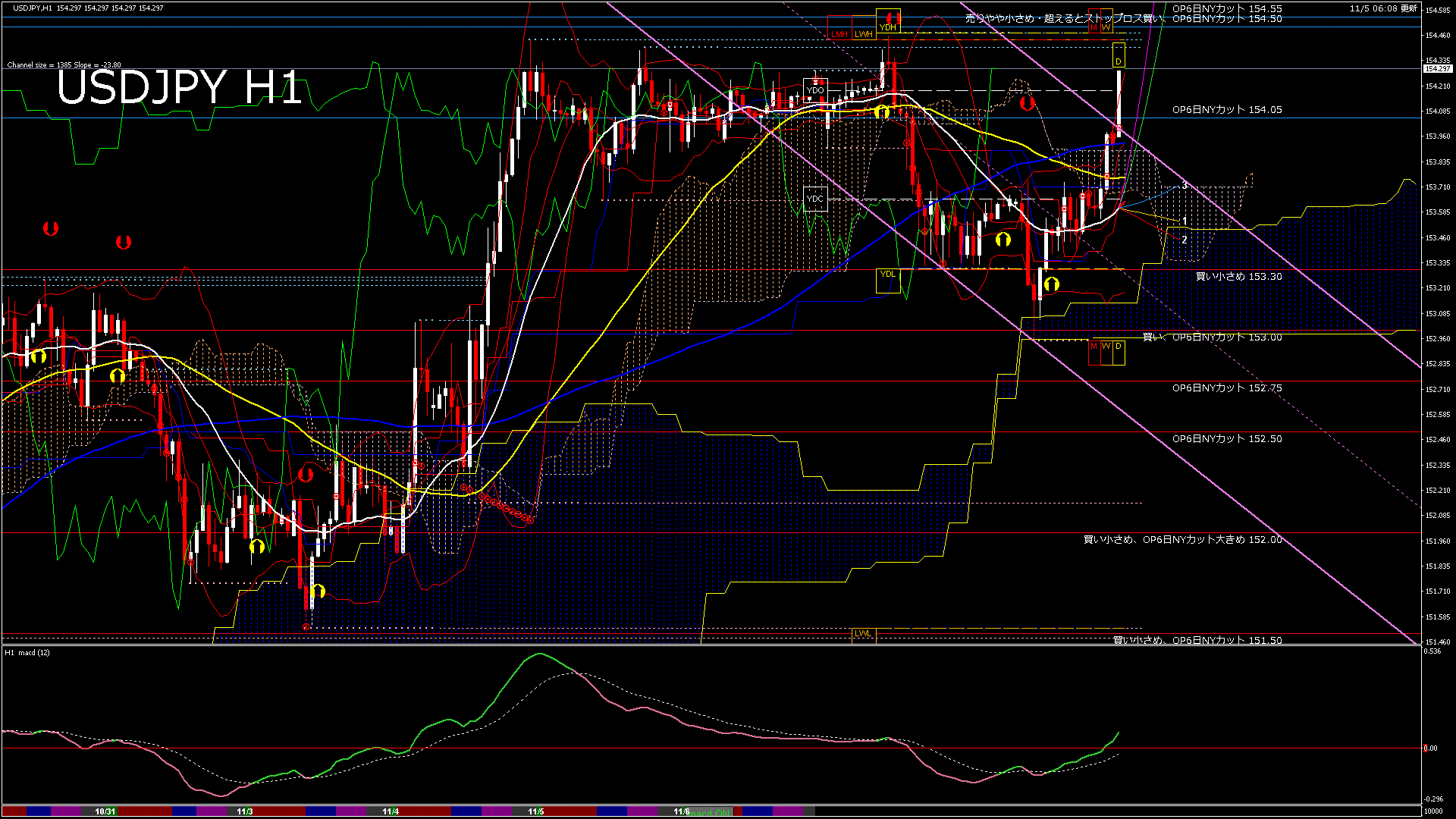
Task: Click the 11/4 date marker on timeline
Action: coord(391,811)
